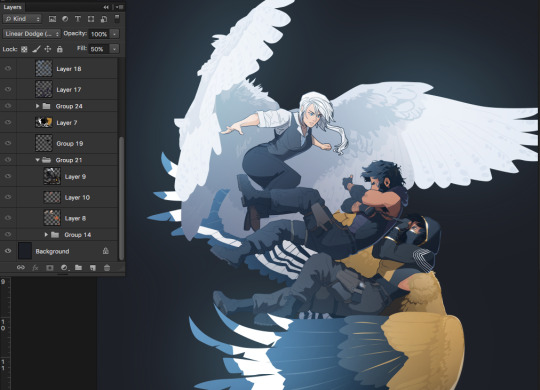Filter layers by type layer icon
The image size is (540, 390).
(x=78, y=19)
